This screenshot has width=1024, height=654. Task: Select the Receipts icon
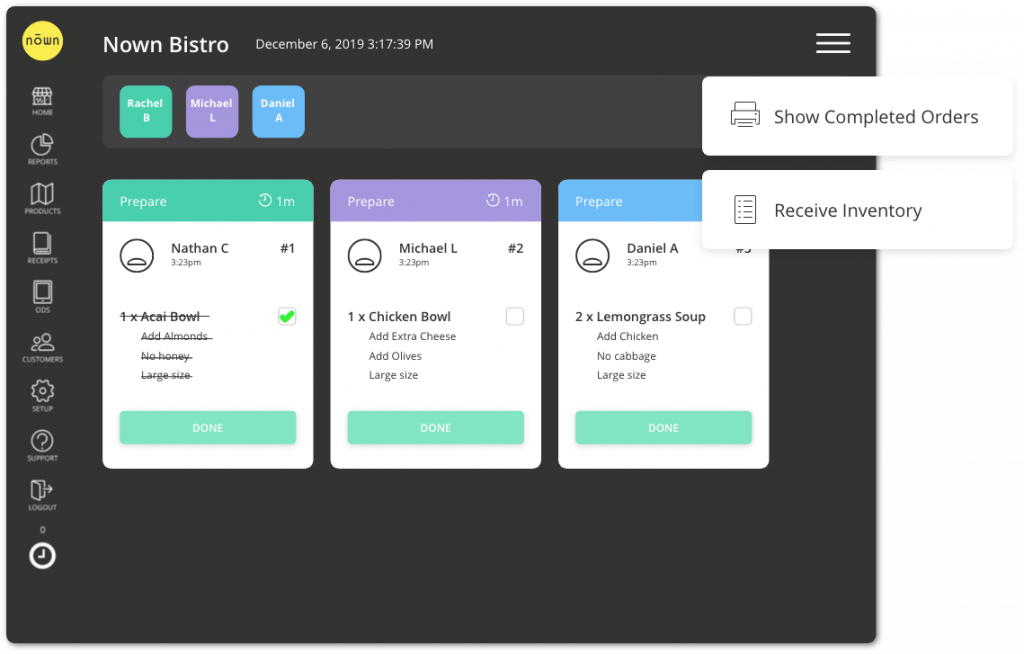pos(42,247)
